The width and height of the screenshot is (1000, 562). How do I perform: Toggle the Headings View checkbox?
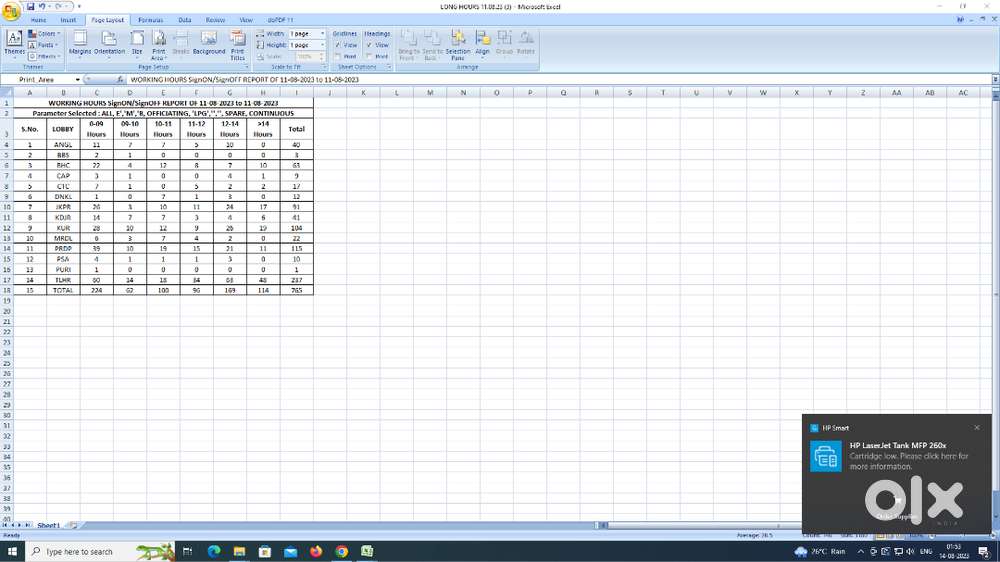[x=370, y=45]
